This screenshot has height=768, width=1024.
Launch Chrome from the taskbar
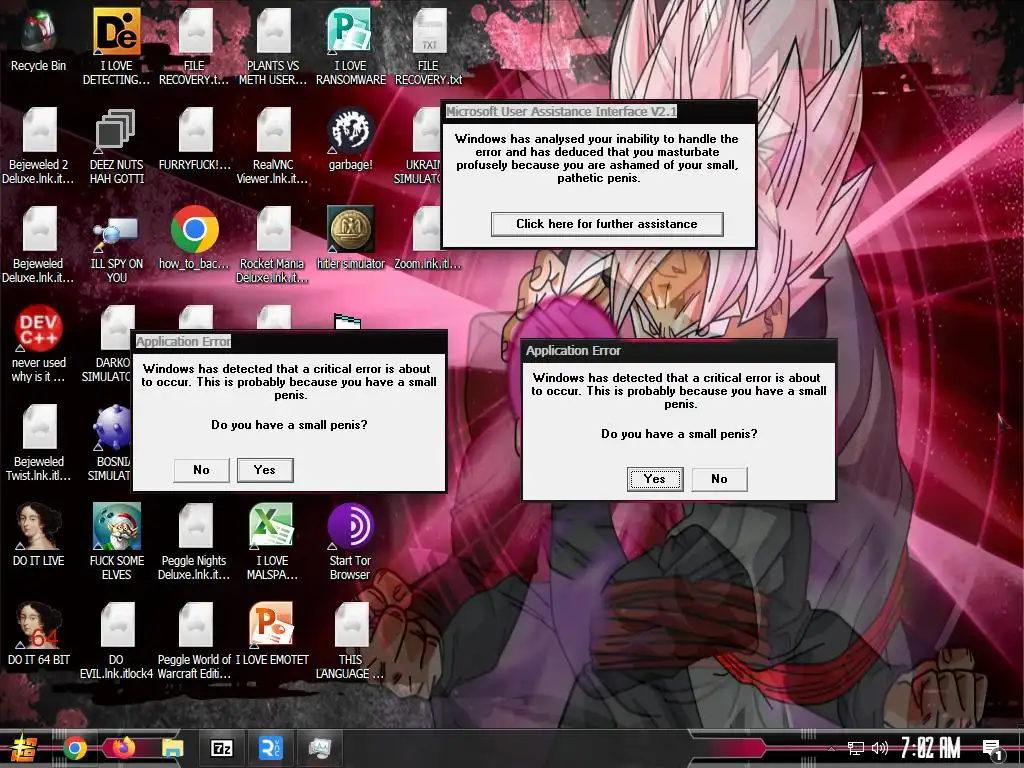pyautogui.click(x=74, y=748)
